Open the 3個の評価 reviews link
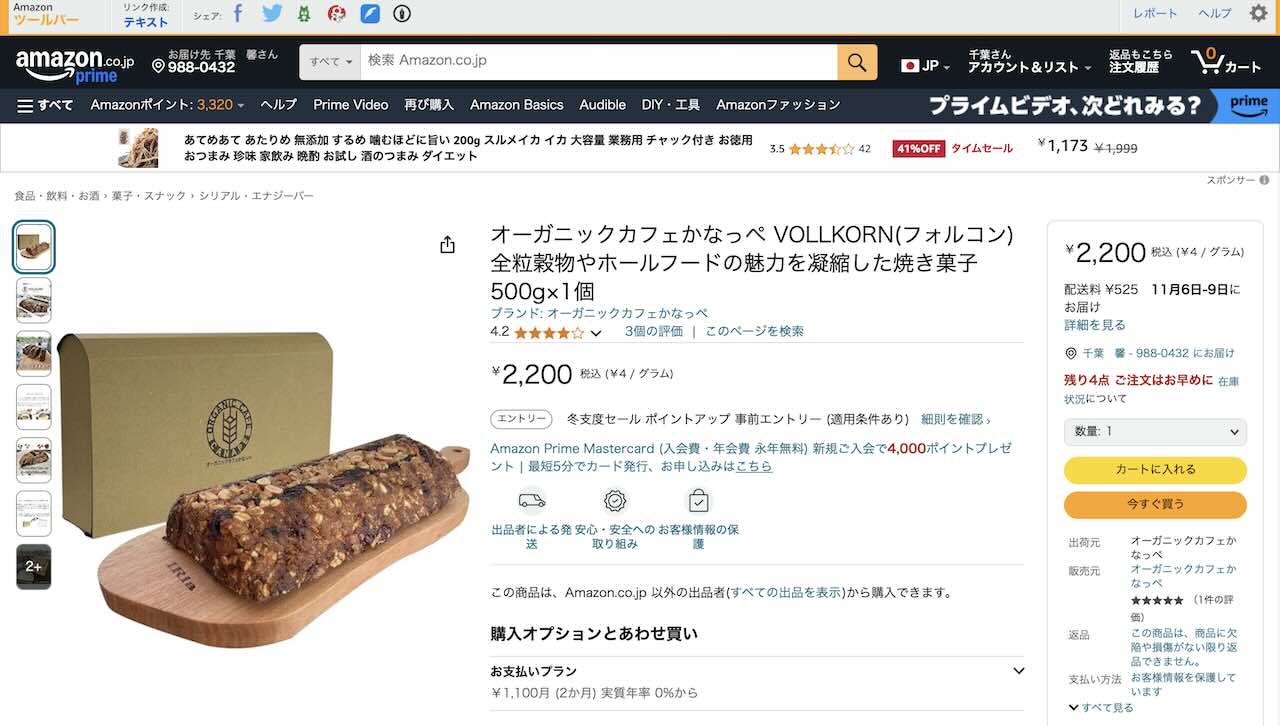1280x726 pixels. coord(654,331)
